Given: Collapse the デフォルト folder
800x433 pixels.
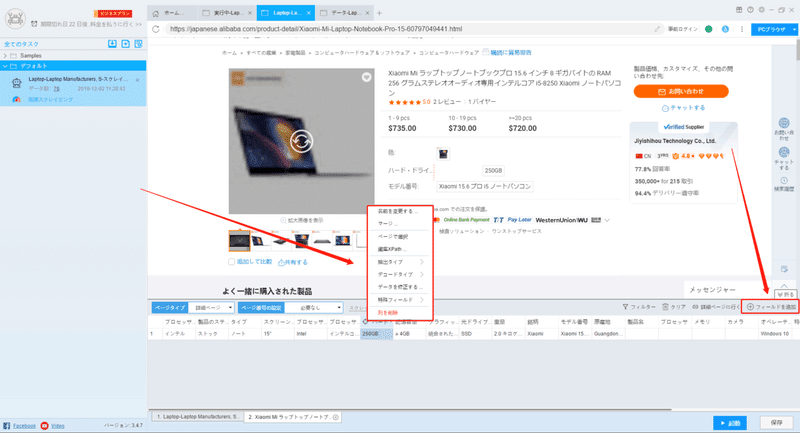Looking at the screenshot, I should 5,66.
